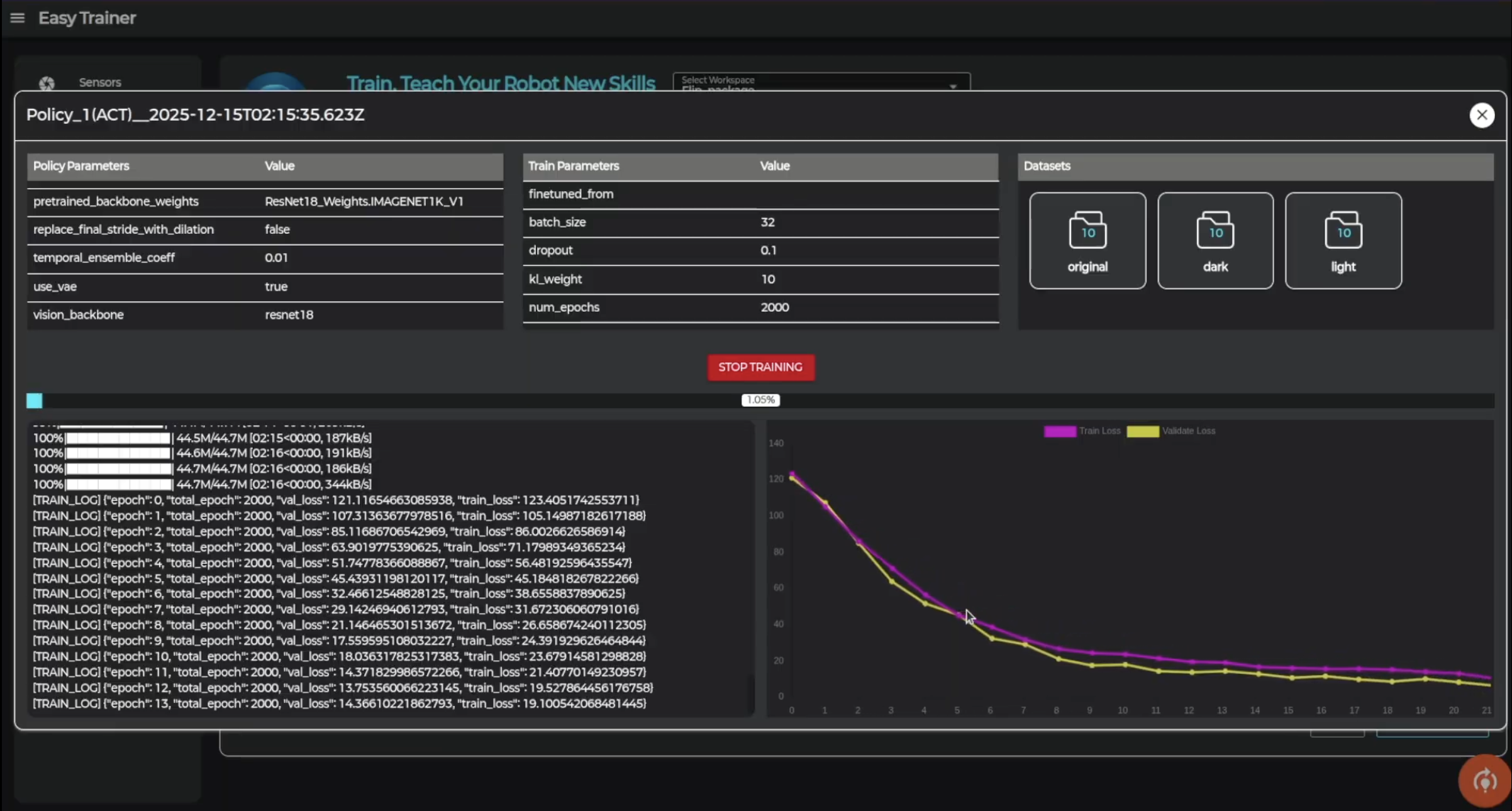Open the dark dataset folder icon
Image resolution: width=1512 pixels, height=811 pixels.
tap(1215, 230)
